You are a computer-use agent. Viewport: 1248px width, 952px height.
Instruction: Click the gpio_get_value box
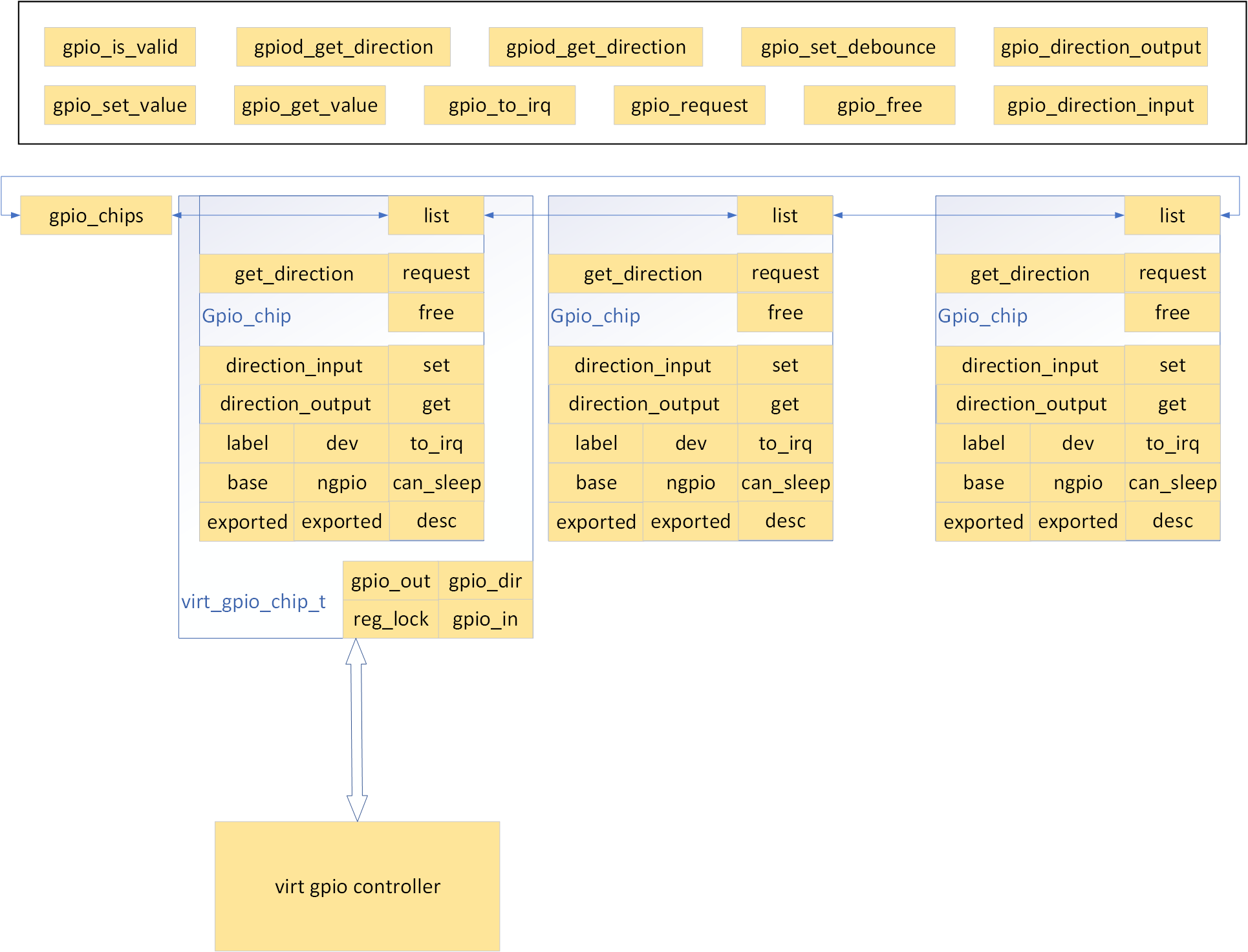coord(309,105)
